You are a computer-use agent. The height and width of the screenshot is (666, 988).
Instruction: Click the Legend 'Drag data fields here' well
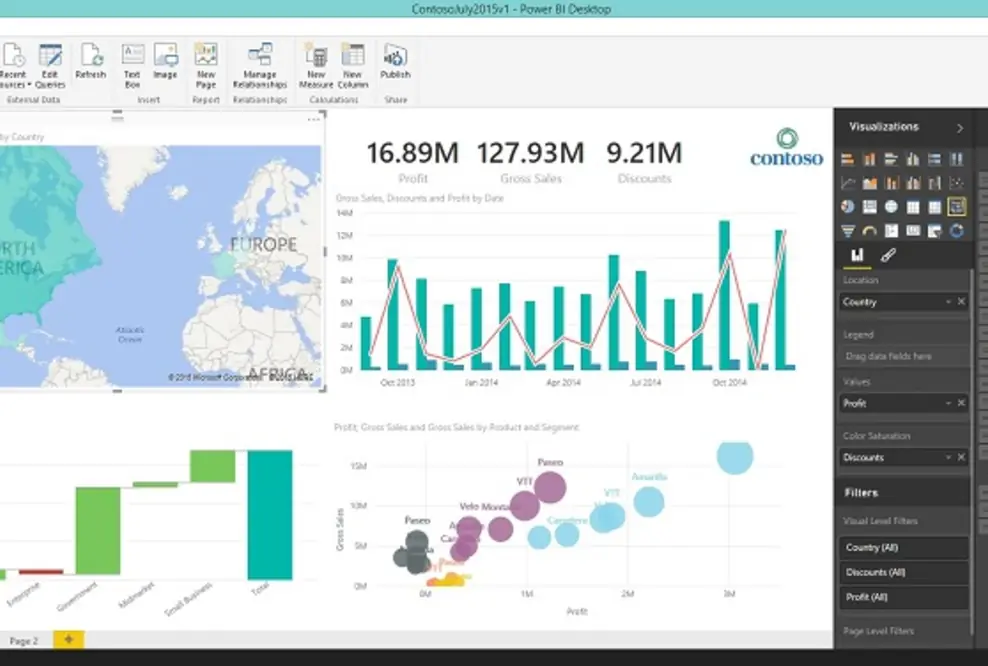[904, 356]
